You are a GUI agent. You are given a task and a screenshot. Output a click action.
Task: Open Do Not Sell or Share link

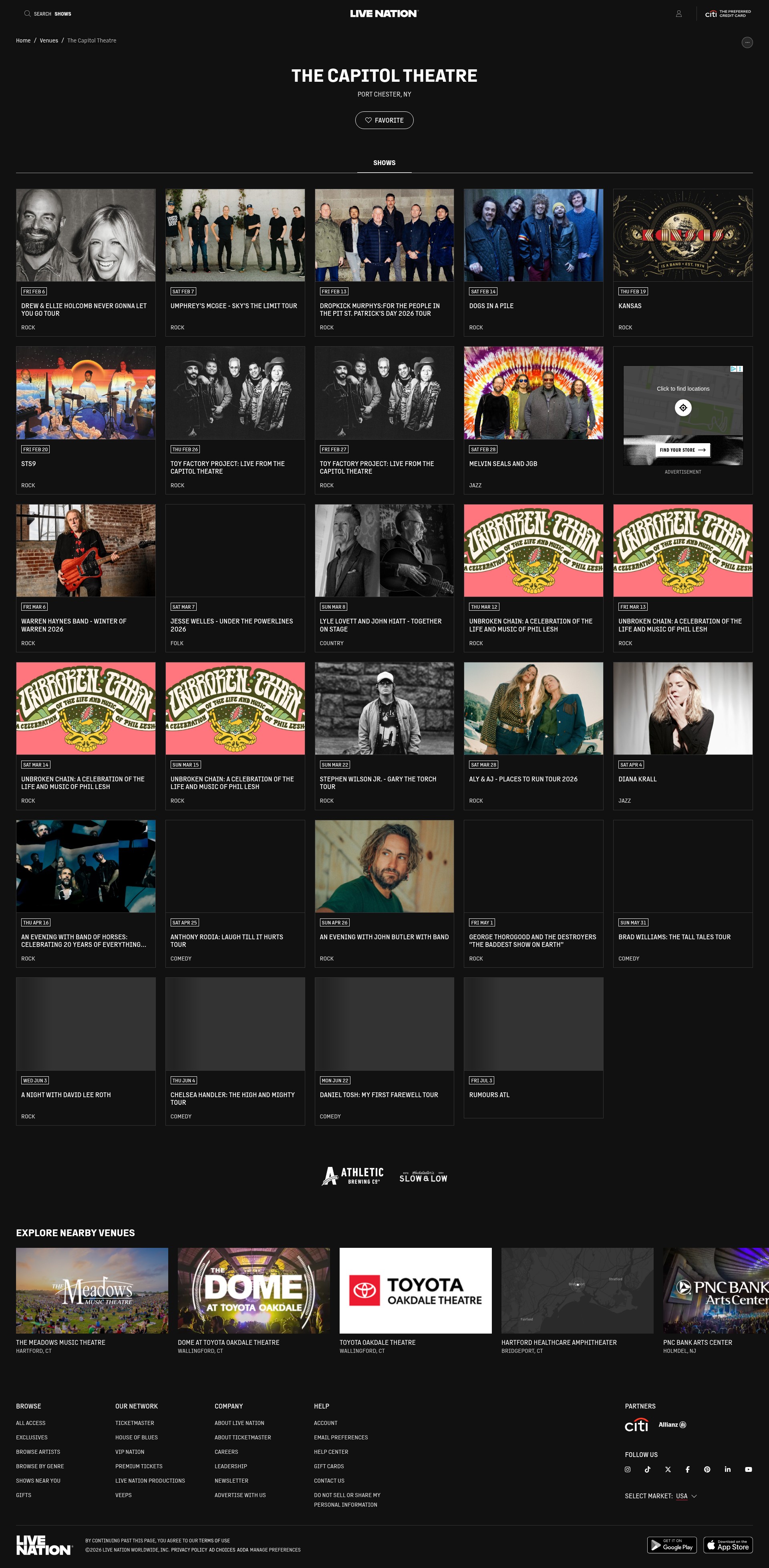pos(347,1500)
